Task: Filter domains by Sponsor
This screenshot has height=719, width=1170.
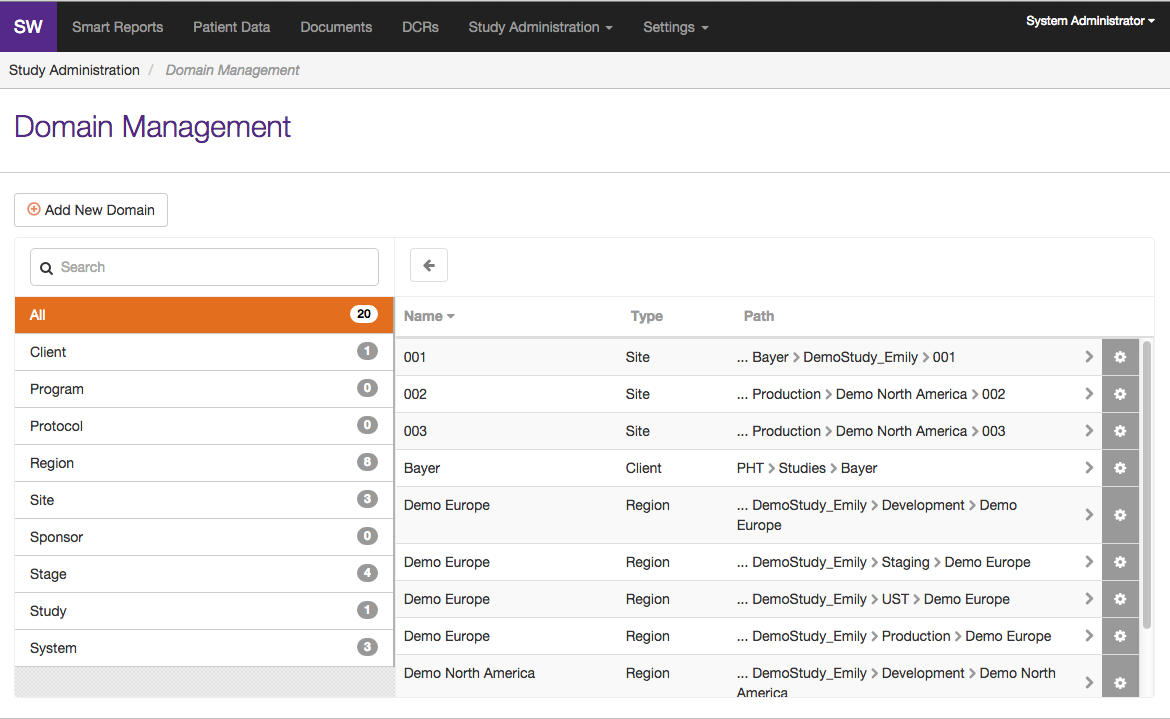Action: pyautogui.click(x=204, y=537)
